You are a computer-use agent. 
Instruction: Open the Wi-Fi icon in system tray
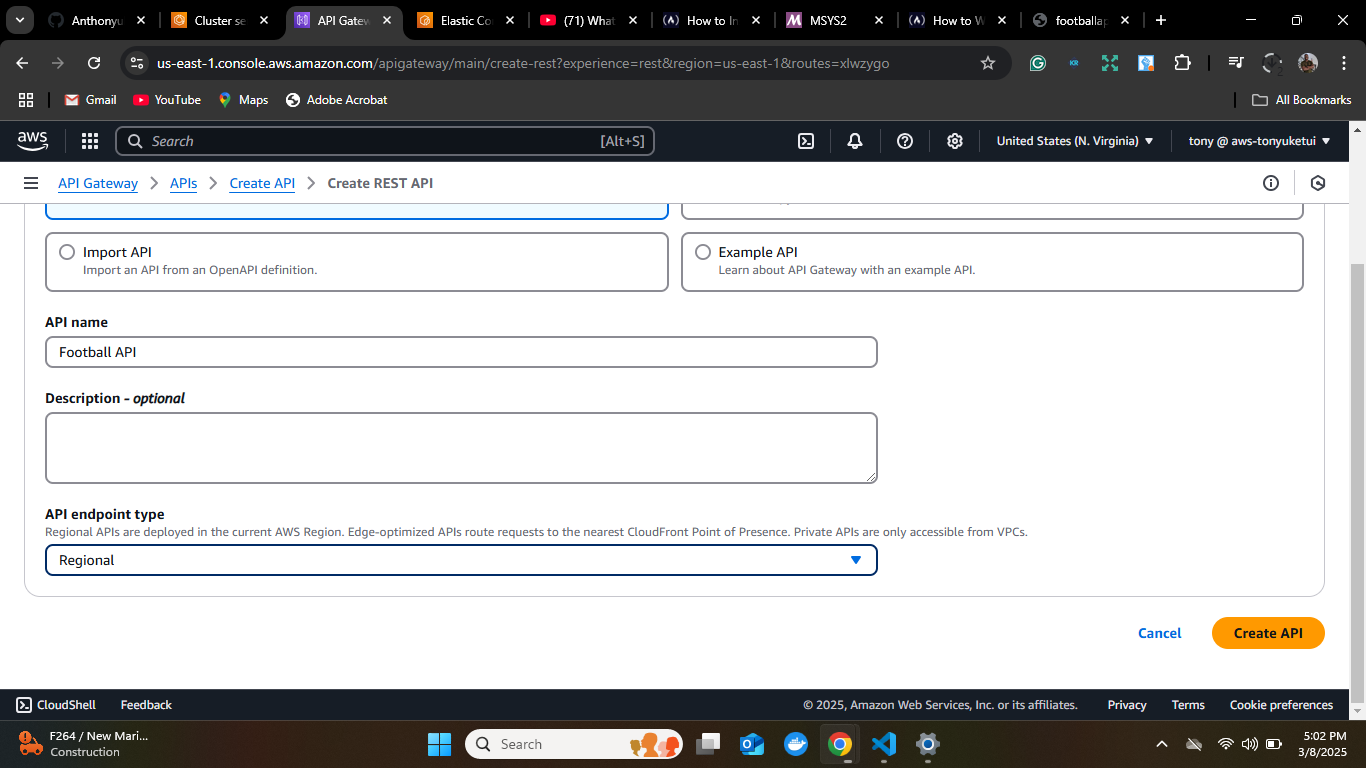click(1226, 744)
